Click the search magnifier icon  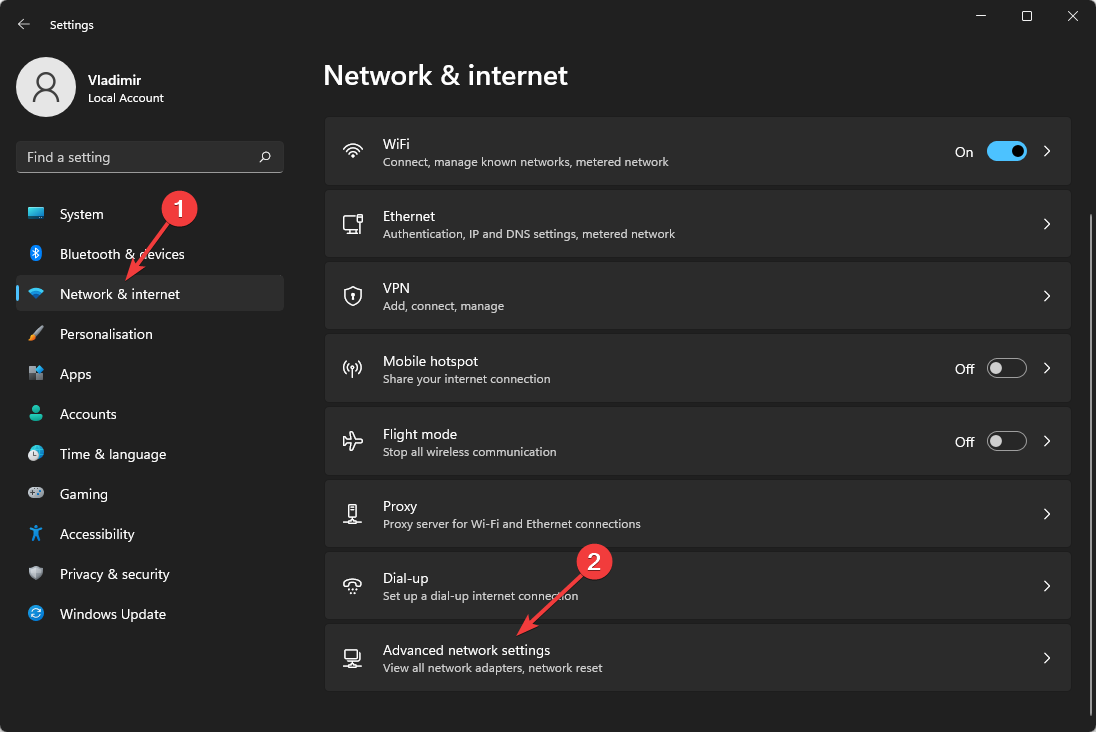pyautogui.click(x=265, y=157)
